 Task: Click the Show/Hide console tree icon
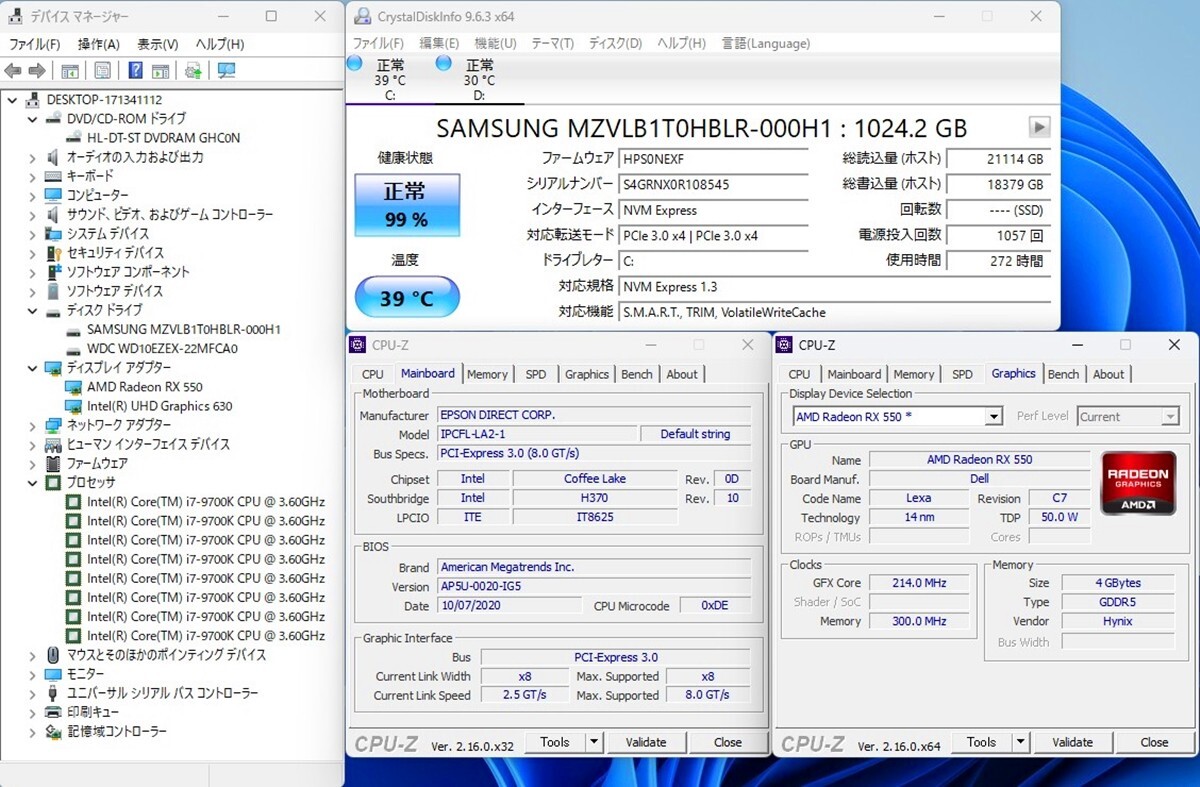pos(70,70)
